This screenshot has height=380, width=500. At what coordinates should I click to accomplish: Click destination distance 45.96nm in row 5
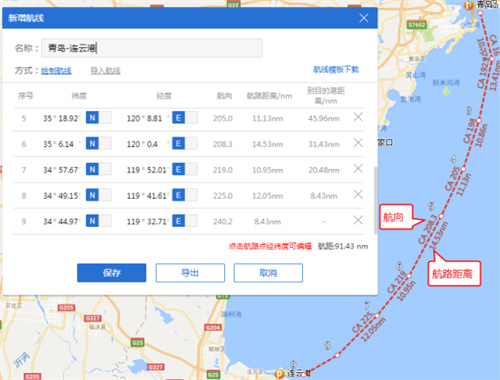pos(324,118)
